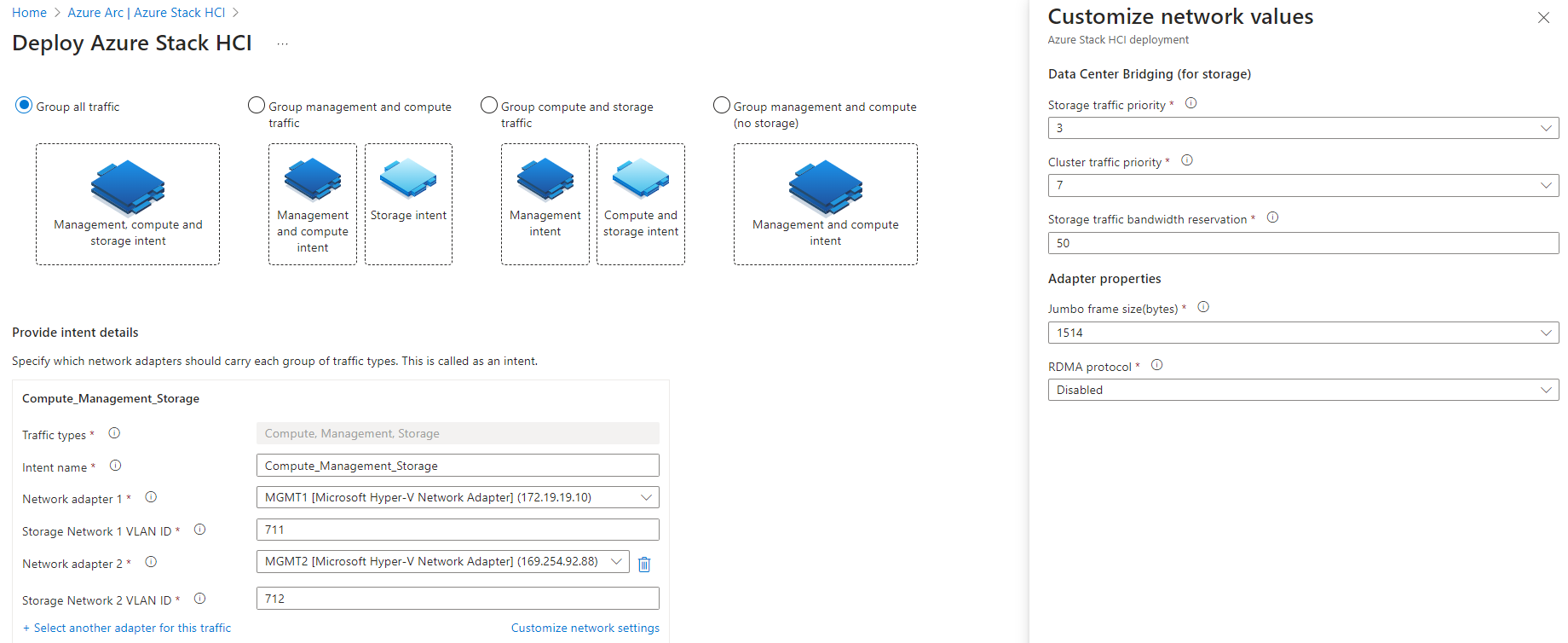Open RDMA protocol dropdown
This screenshot has height=643, width=1568.
tap(1303, 390)
